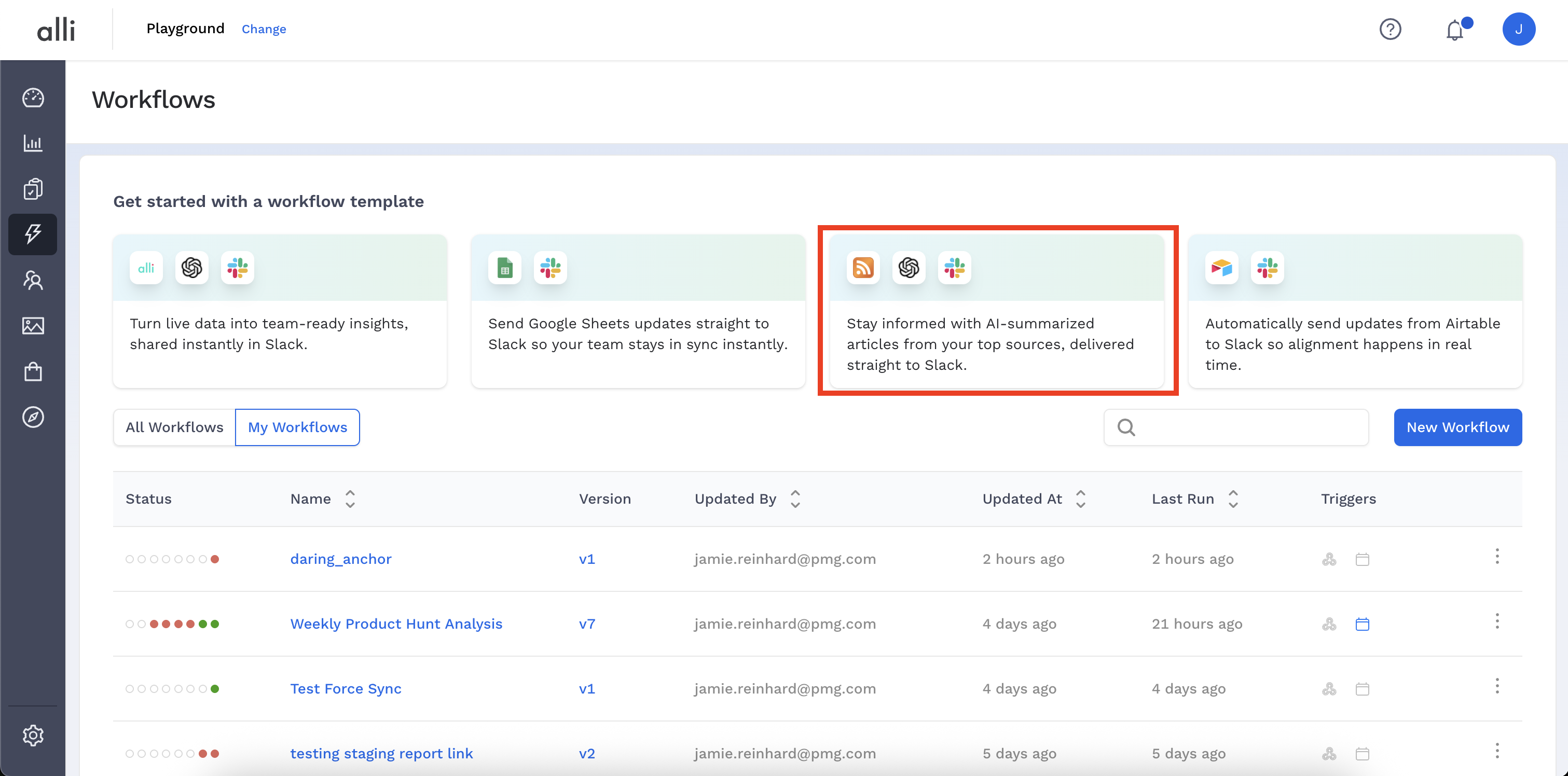This screenshot has height=776, width=1568.
Task: Open the bar chart reports sidebar icon
Action: click(33, 144)
